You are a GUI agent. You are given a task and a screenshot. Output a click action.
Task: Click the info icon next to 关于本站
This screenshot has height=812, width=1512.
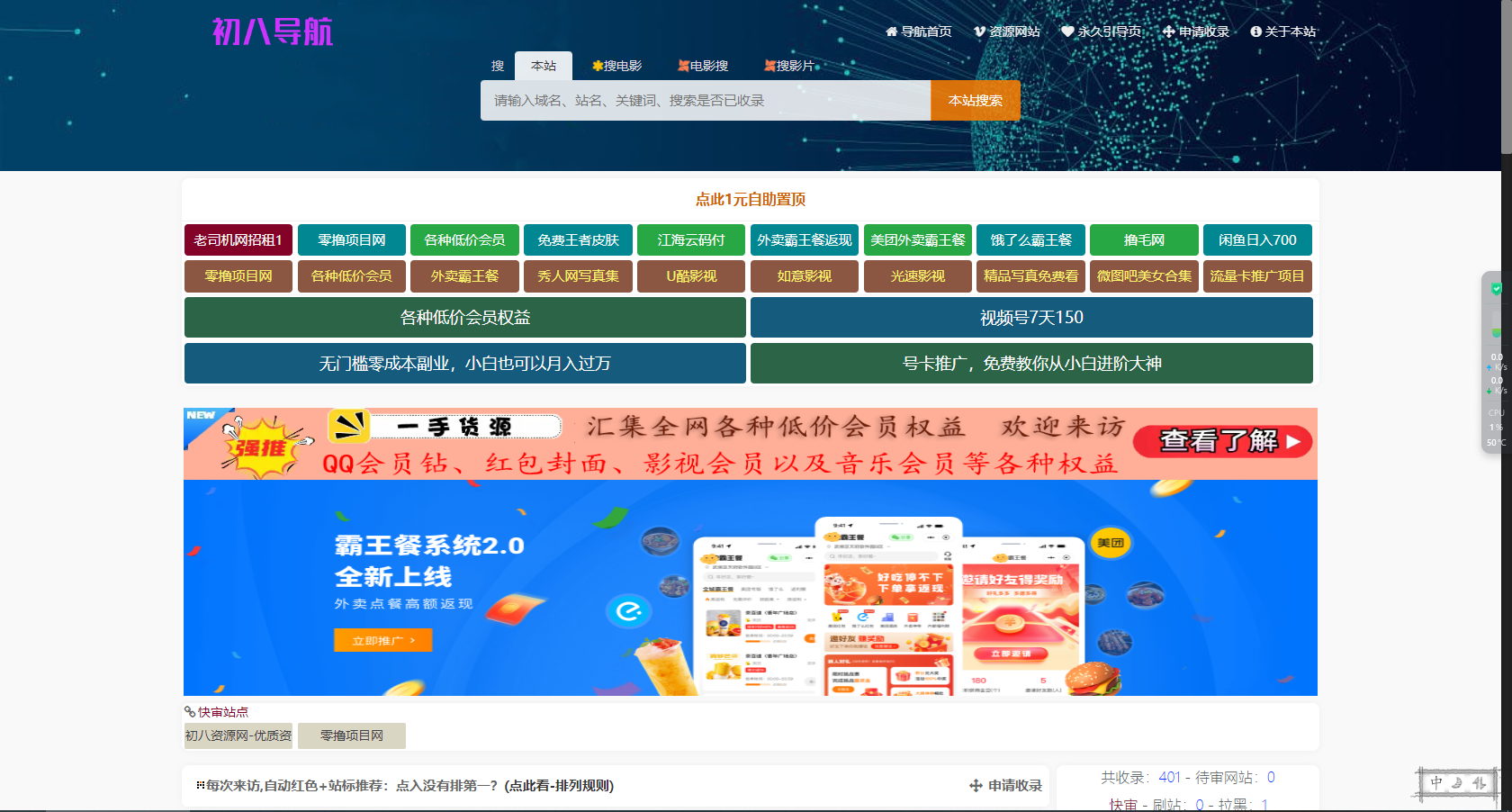point(1255,31)
